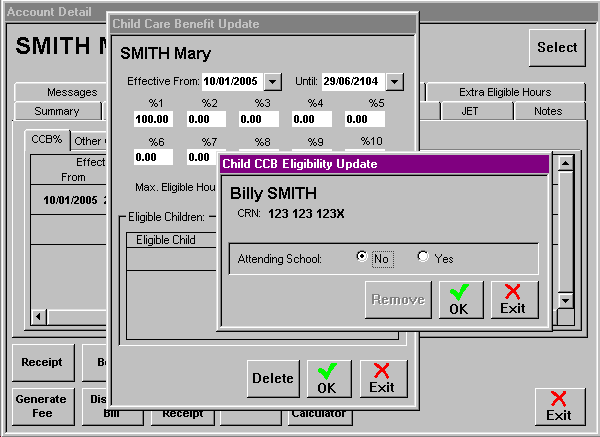
Task: Click Exit in Child Care Benefit Update
Action: pos(383,378)
